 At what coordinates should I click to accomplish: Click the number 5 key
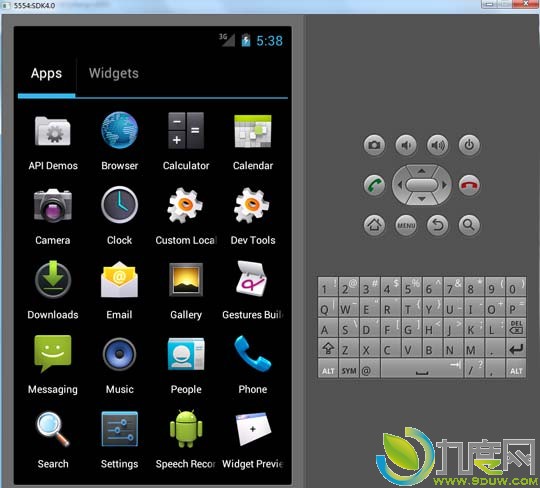point(411,288)
